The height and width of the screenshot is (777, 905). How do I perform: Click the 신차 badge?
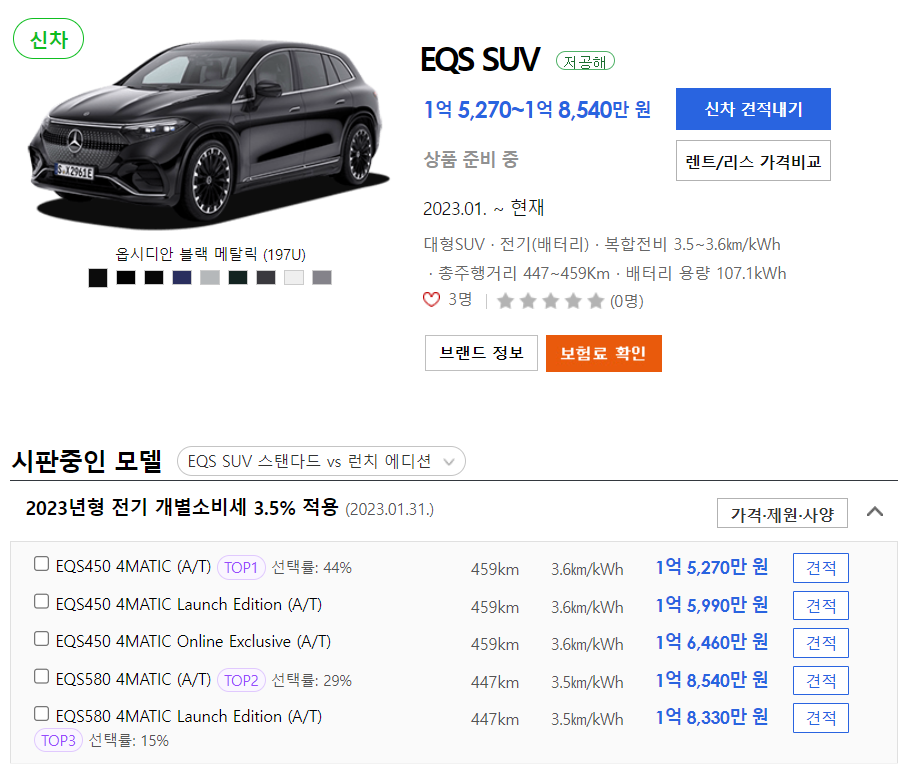tap(48, 39)
